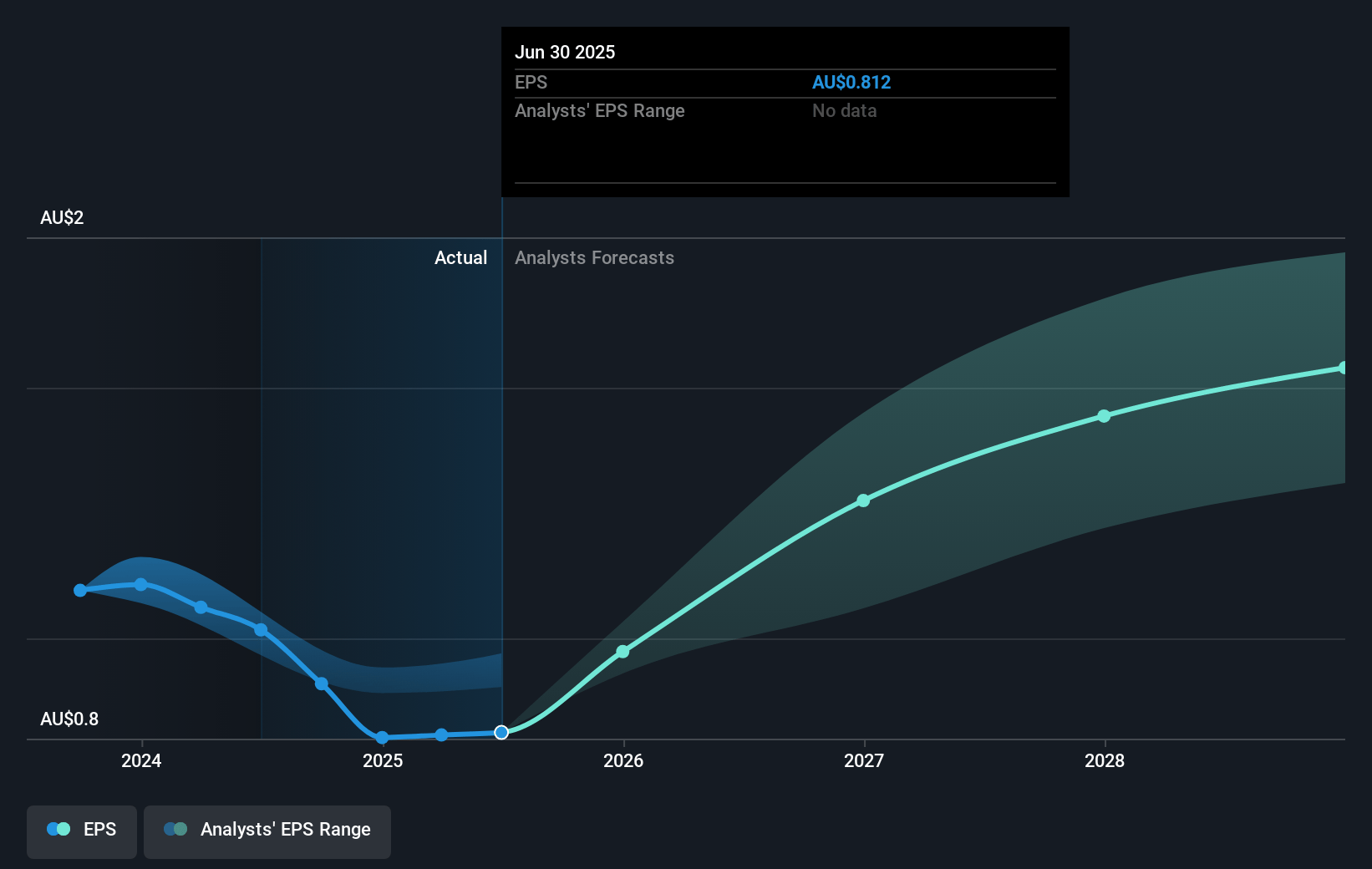Select the lowest EPS point above 2025 tick
Viewport: 1372px width, 869px height.
click(x=382, y=738)
